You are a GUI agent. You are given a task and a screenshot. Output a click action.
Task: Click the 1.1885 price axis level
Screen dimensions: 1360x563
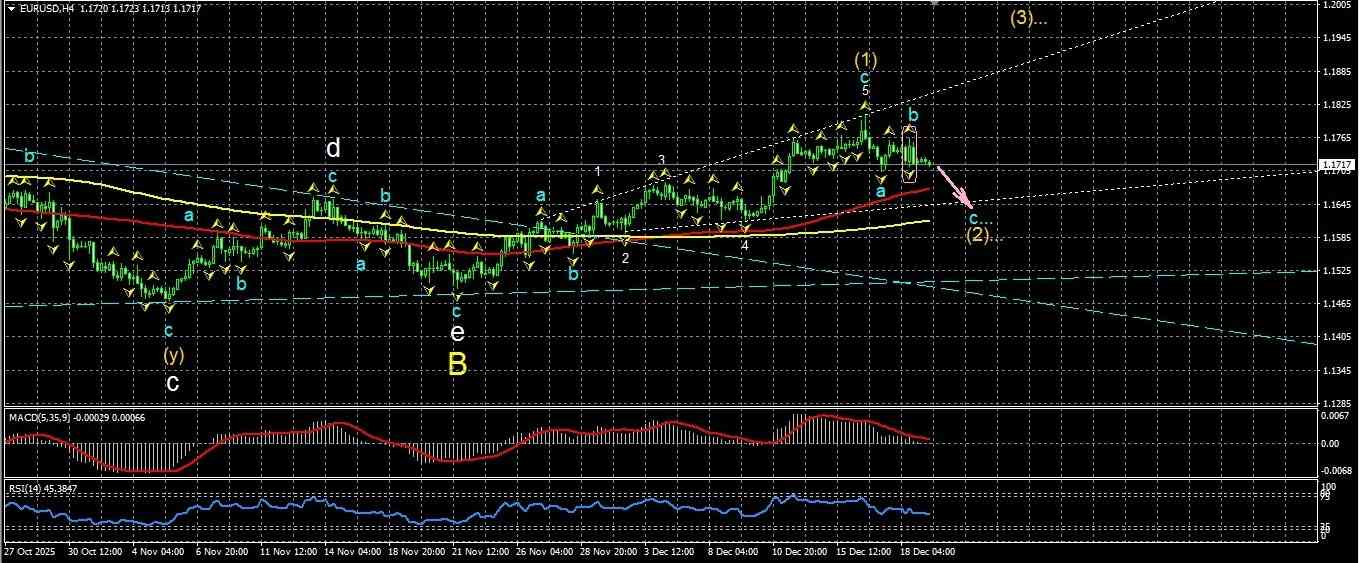point(1339,72)
